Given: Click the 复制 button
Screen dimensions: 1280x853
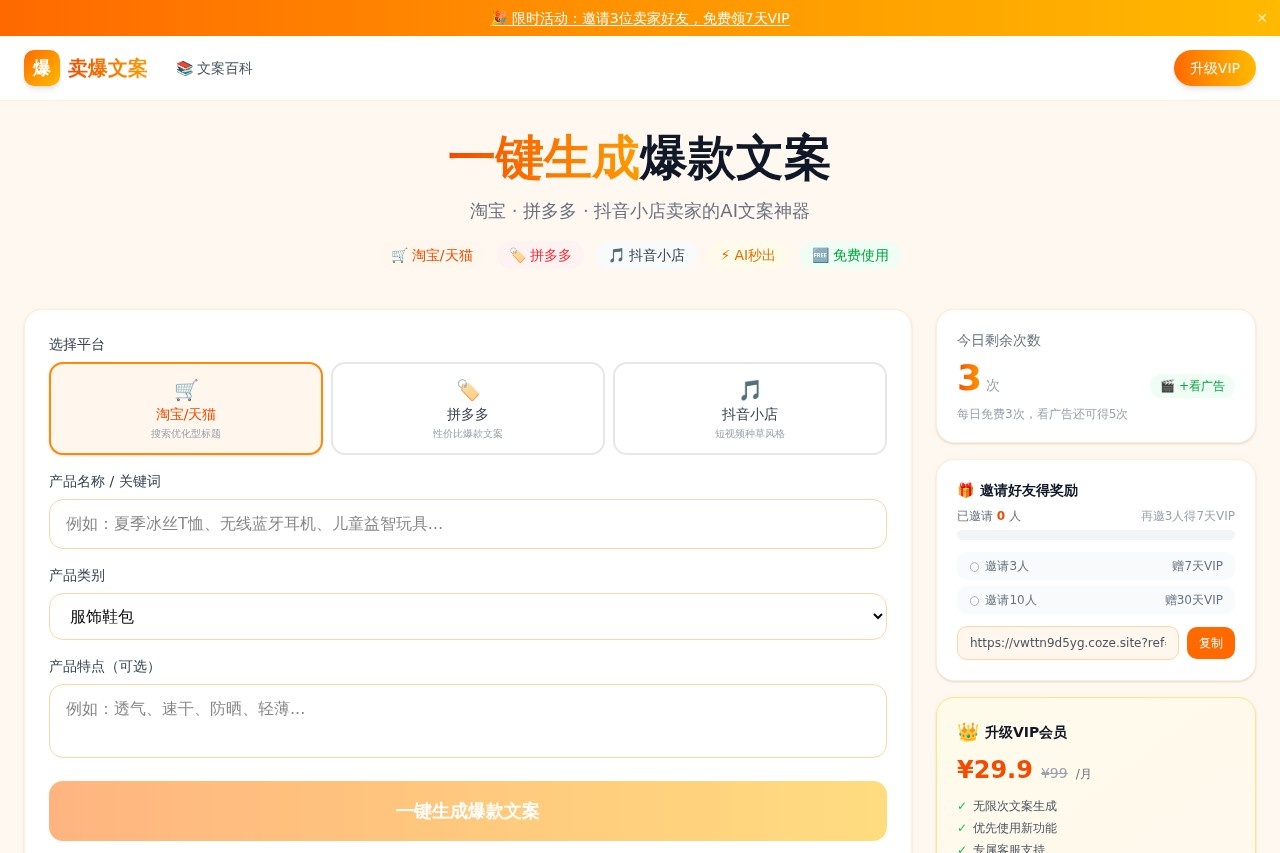Looking at the screenshot, I should pyautogui.click(x=1211, y=643).
